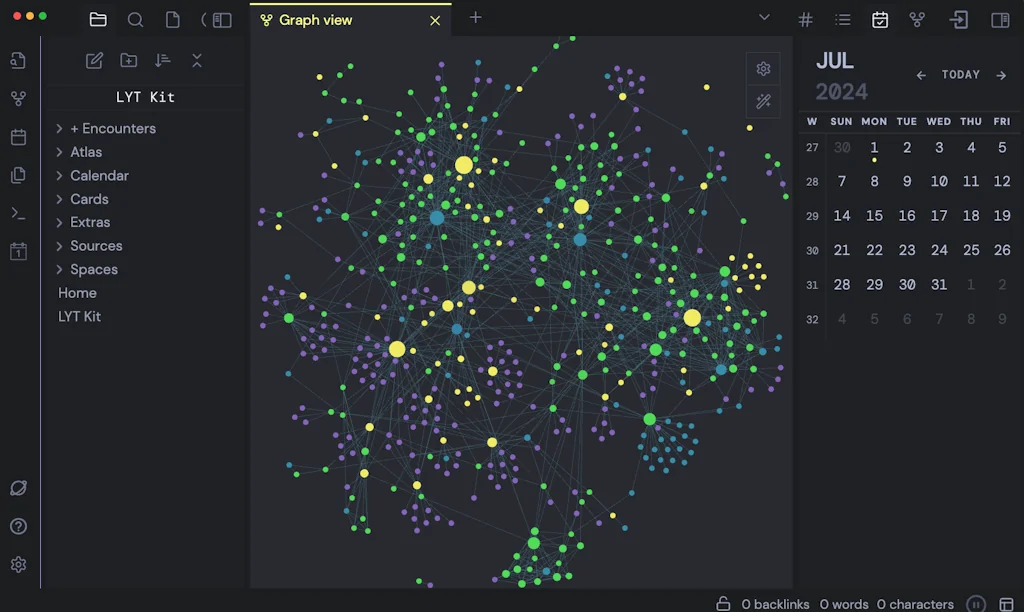Select July 10 in calendar
Viewport: 1024px width, 612px height.
click(938, 182)
